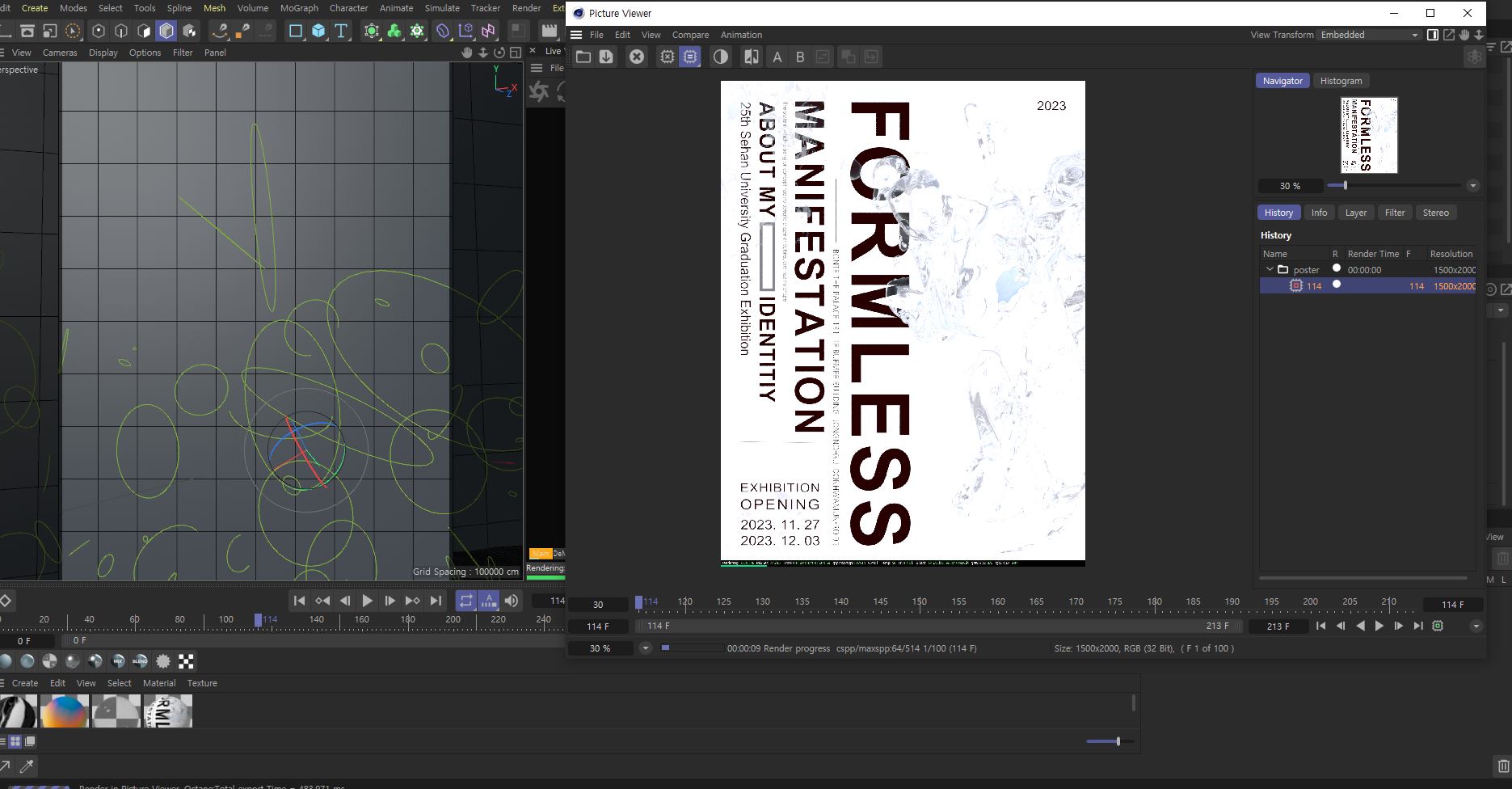This screenshot has width=1512, height=789.
Task: Go to end frame in main timeline
Action: click(436, 601)
